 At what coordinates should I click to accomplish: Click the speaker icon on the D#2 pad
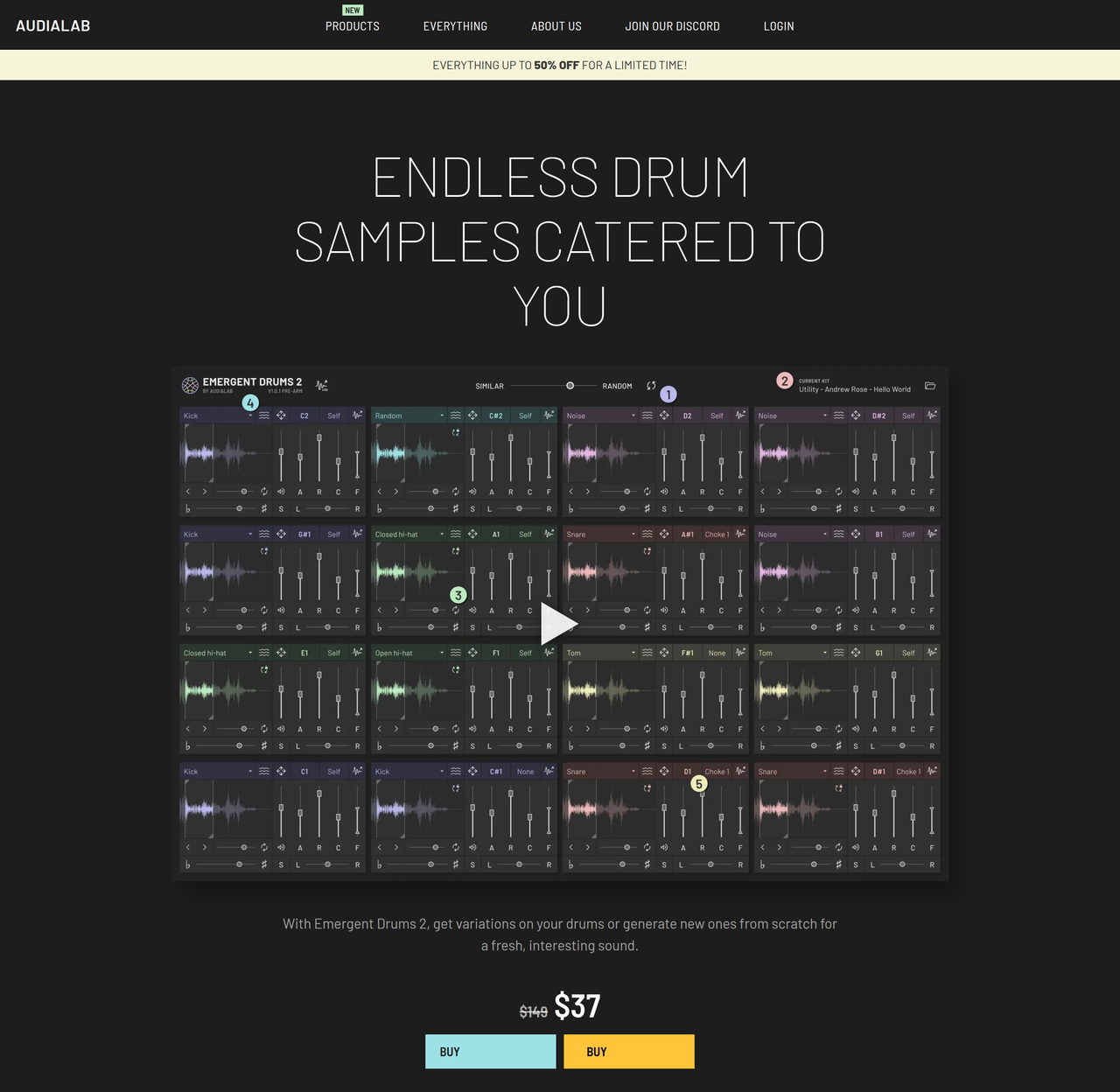coord(856,492)
